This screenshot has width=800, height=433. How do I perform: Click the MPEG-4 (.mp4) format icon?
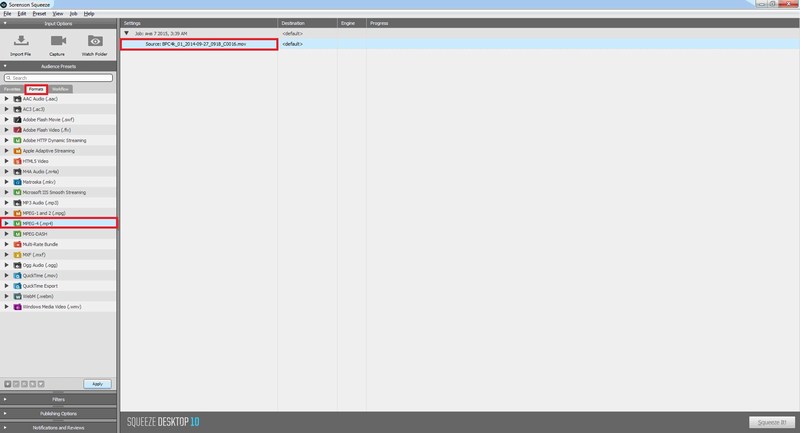[17, 223]
